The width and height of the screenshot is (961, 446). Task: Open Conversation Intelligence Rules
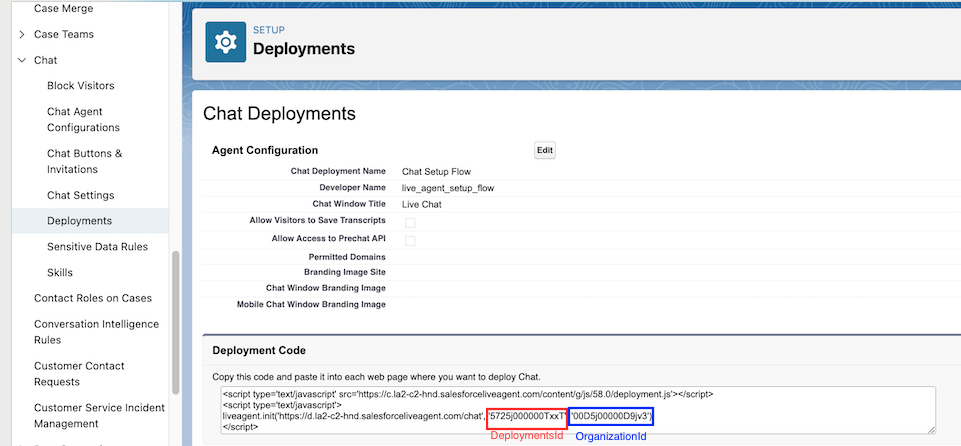[96, 332]
